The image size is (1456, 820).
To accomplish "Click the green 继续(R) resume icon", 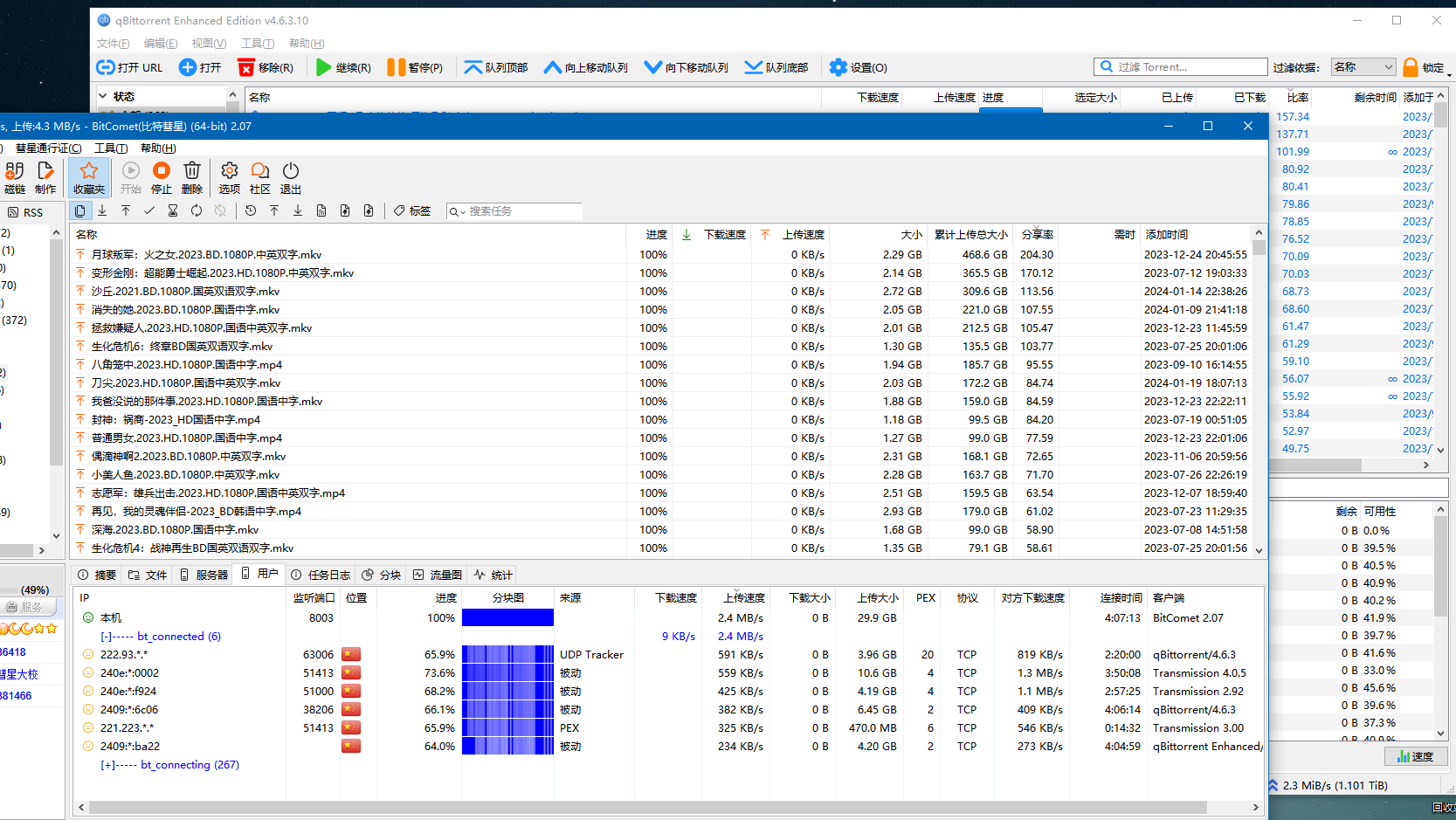I will [343, 67].
